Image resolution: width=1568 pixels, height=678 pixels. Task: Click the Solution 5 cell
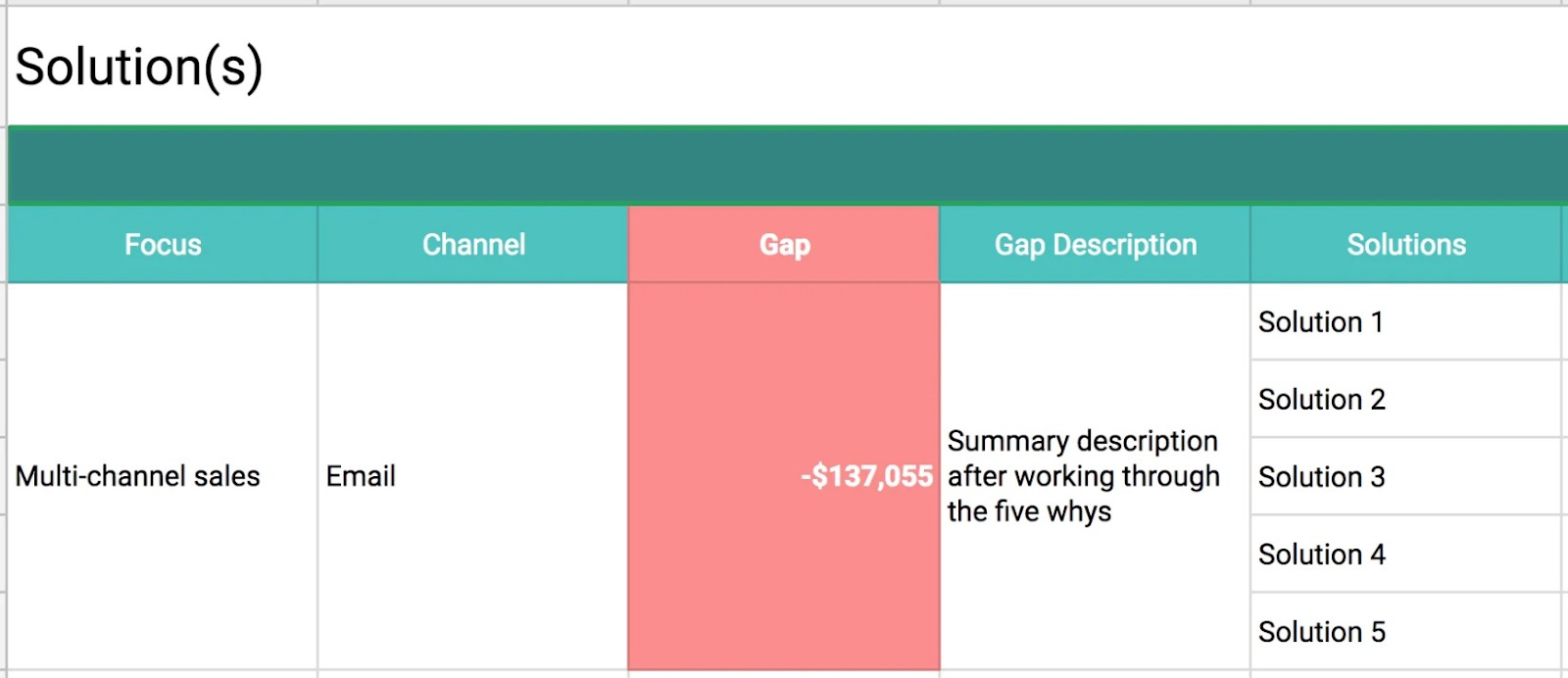[1406, 631]
